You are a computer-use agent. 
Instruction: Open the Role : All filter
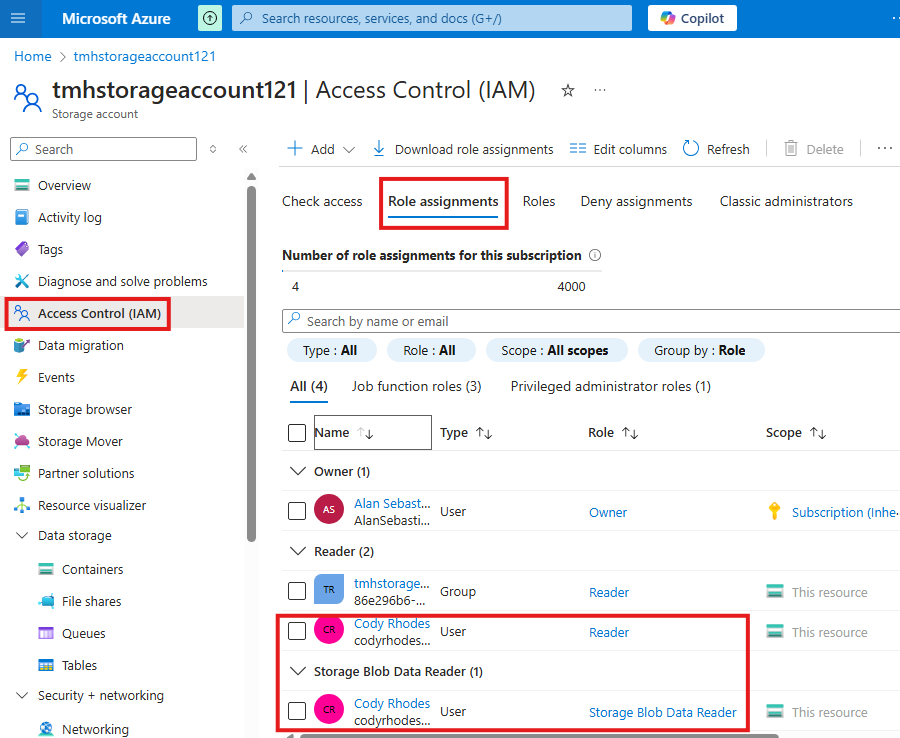coord(430,351)
